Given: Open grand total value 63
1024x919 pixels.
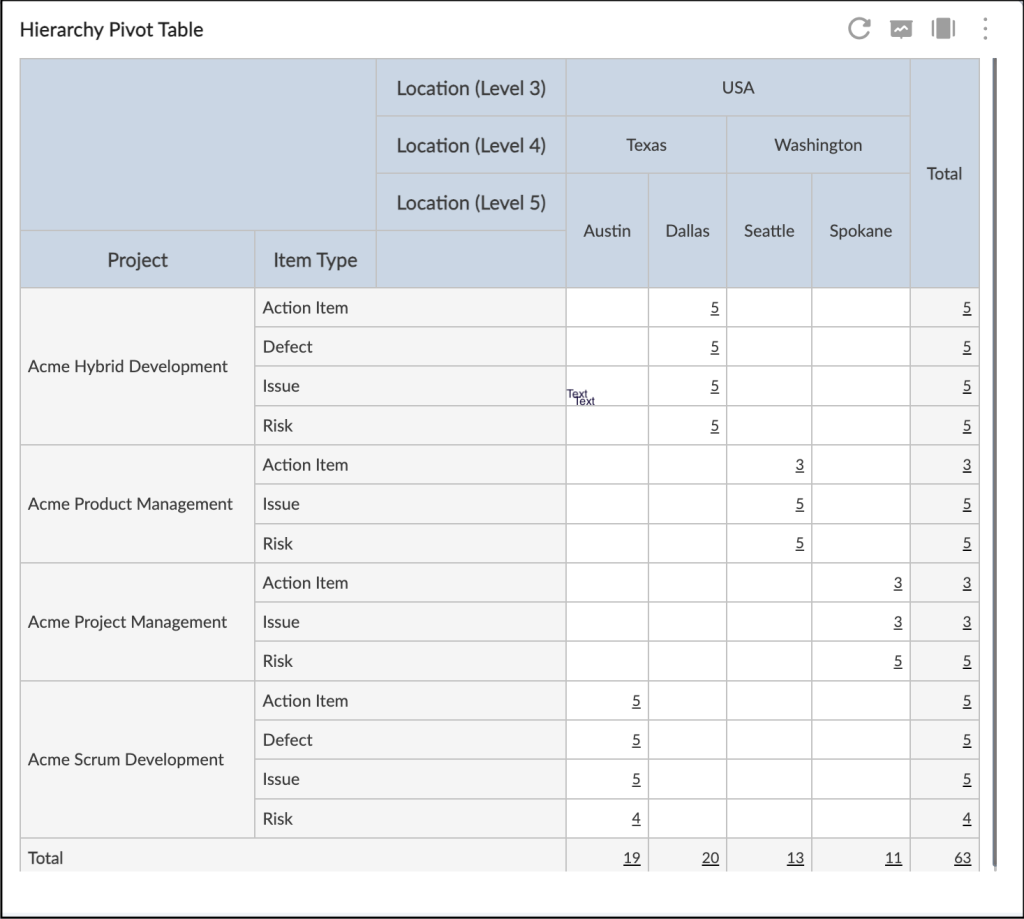Looking at the screenshot, I should (x=962, y=858).
